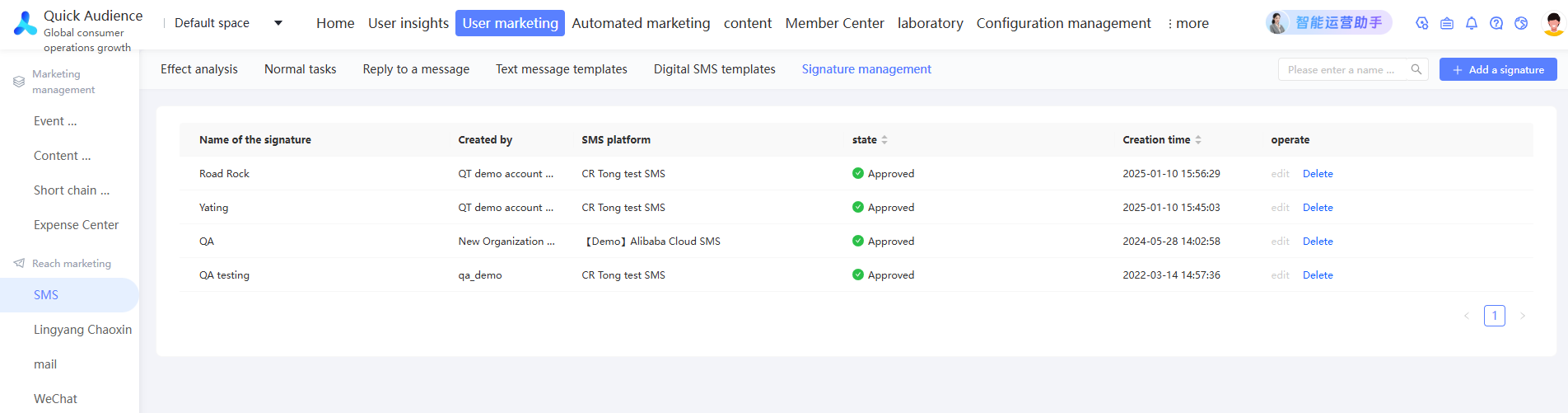This screenshot has height=413, width=1568.
Task: Click Name of the signature column header
Action: click(255, 139)
